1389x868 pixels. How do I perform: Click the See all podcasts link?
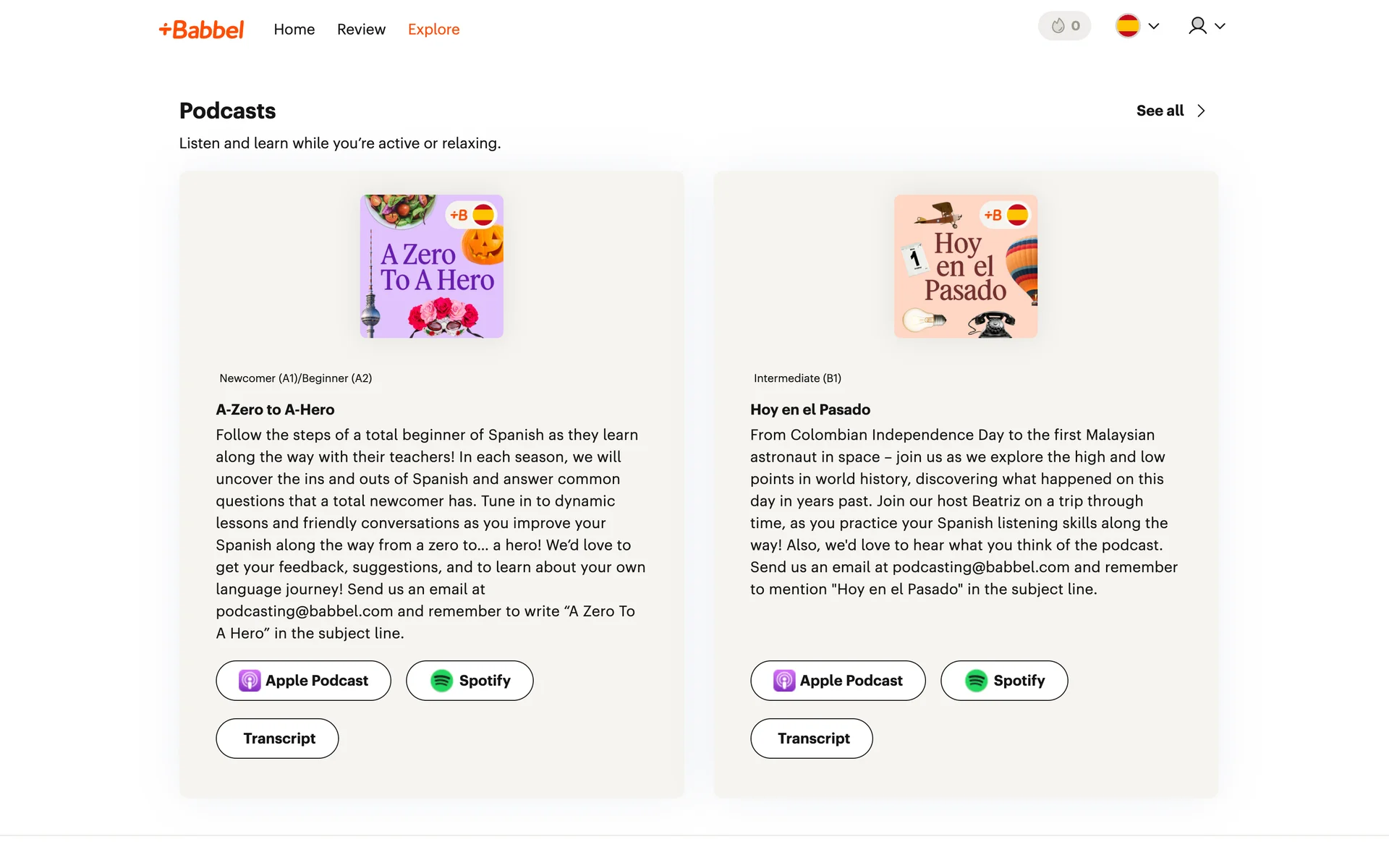[x=1160, y=111]
